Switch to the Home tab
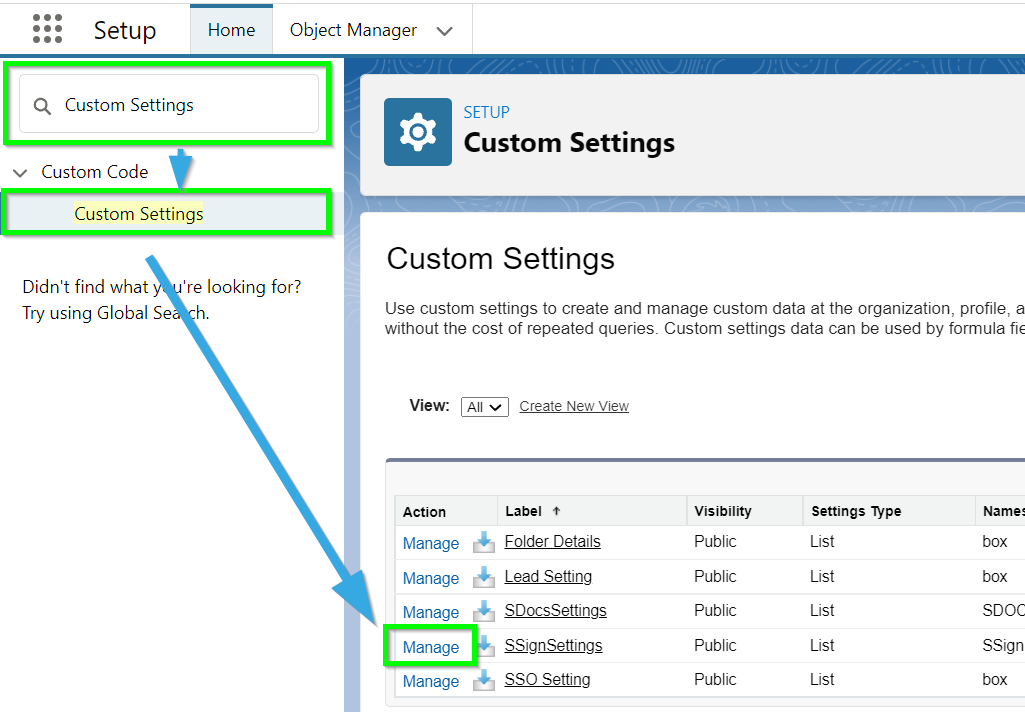Screen dimensions: 1025x712 tap(231, 30)
